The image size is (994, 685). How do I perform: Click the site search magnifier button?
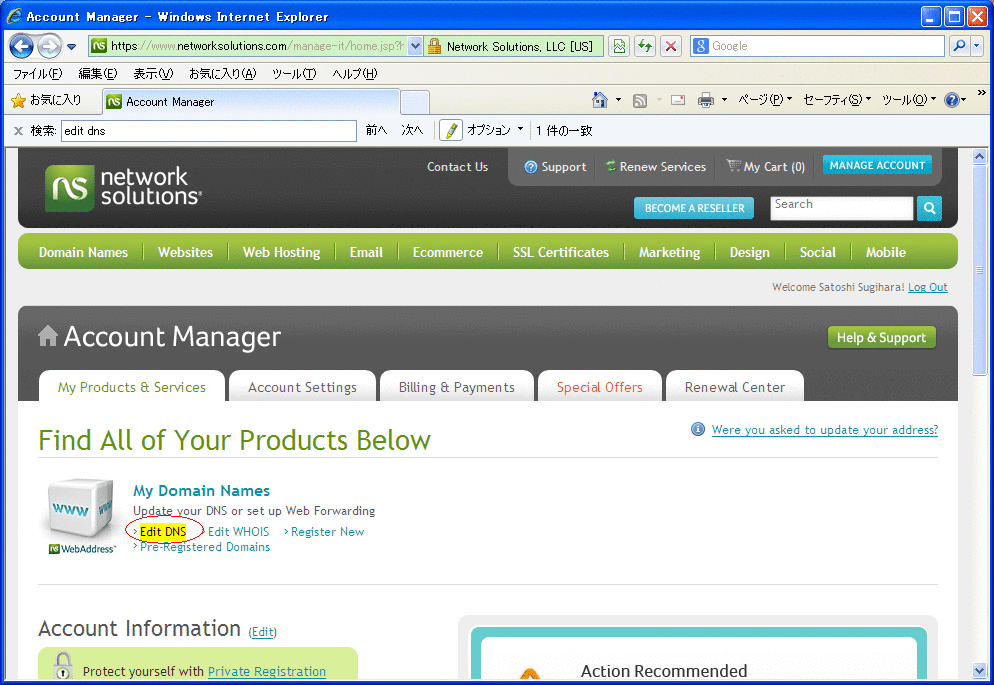[929, 208]
